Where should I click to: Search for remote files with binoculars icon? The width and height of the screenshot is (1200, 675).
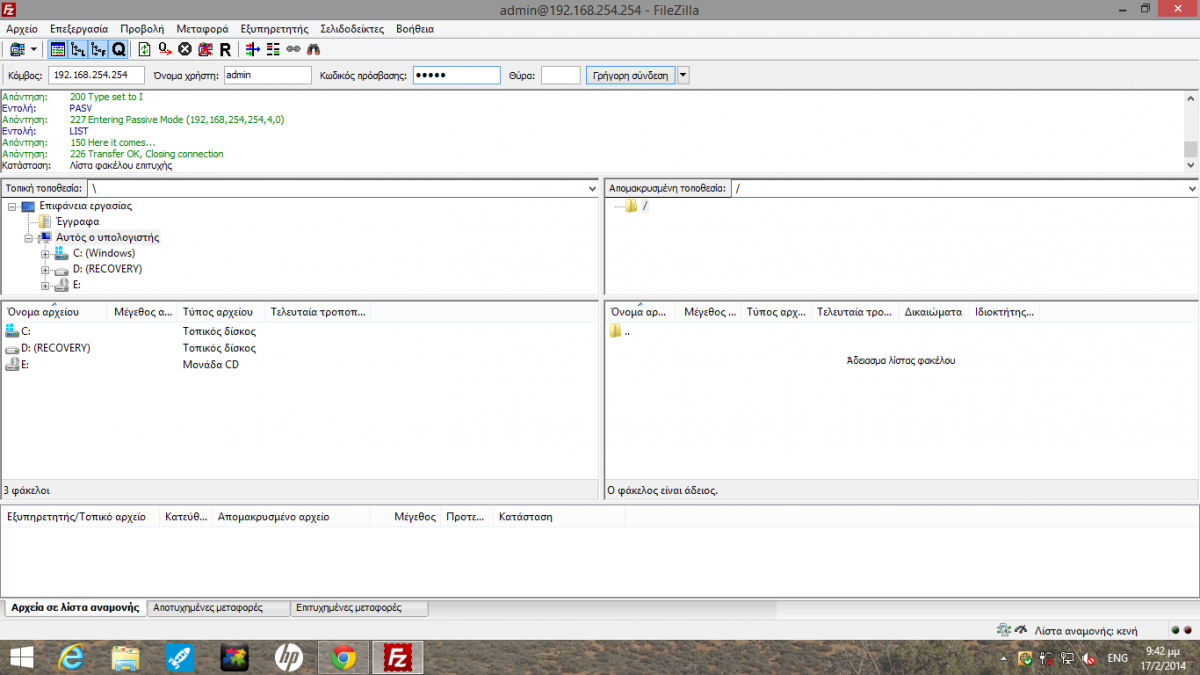point(314,49)
